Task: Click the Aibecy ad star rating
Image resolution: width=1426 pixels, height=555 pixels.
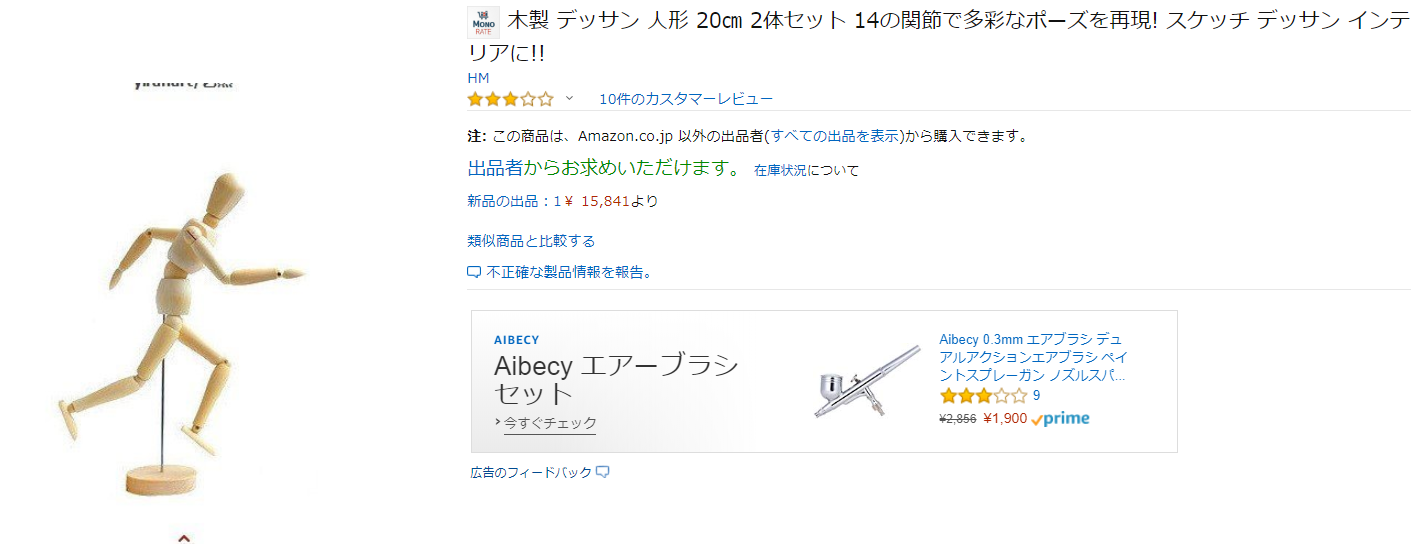Action: (983, 396)
